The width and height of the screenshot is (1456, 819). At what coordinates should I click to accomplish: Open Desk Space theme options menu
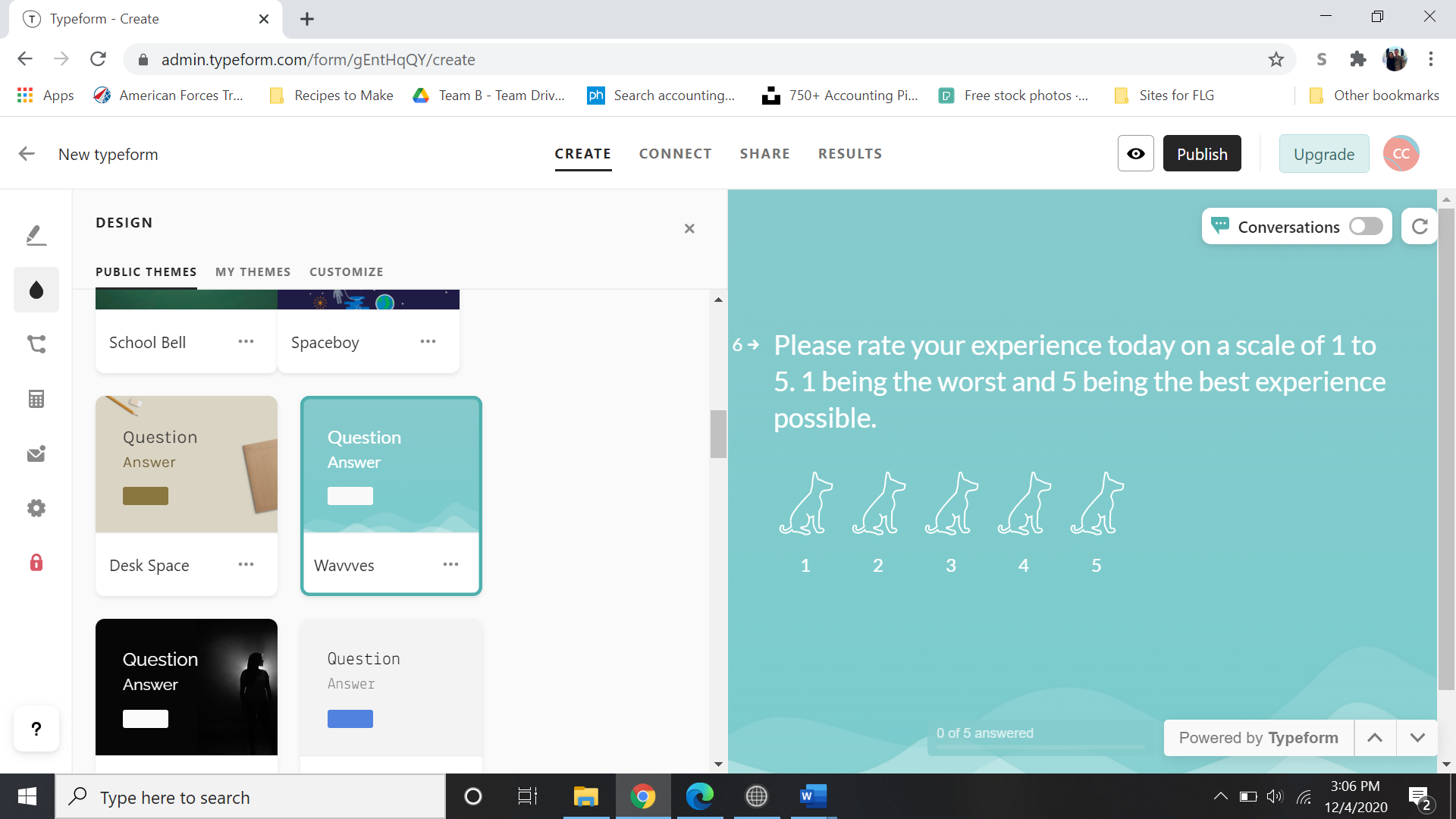pos(246,565)
